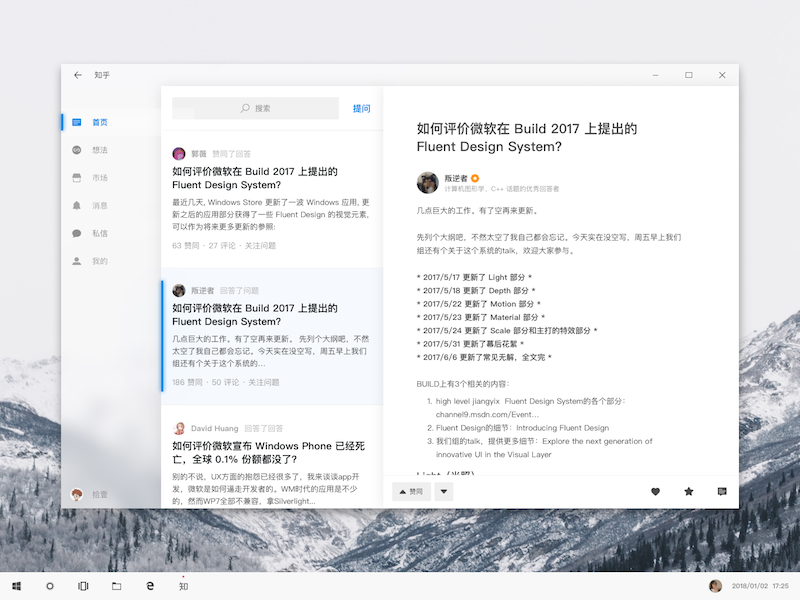Click the date and time in taskbar

click(x=760, y=586)
